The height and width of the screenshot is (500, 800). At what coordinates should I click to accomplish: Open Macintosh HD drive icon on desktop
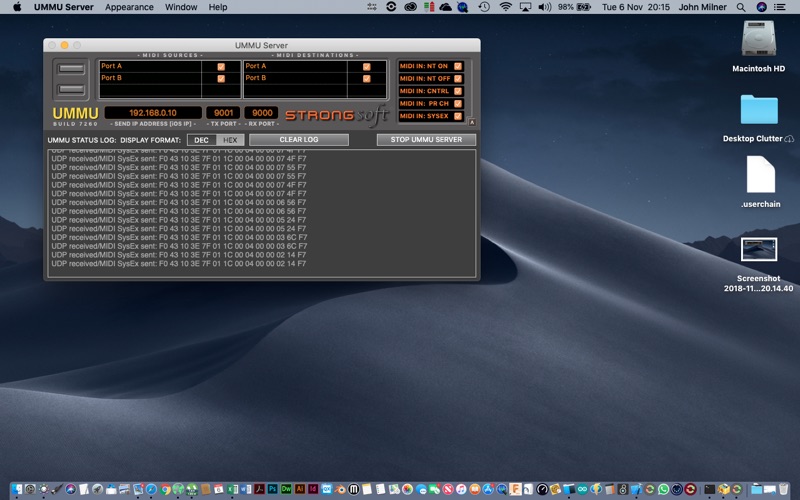pyautogui.click(x=759, y=38)
